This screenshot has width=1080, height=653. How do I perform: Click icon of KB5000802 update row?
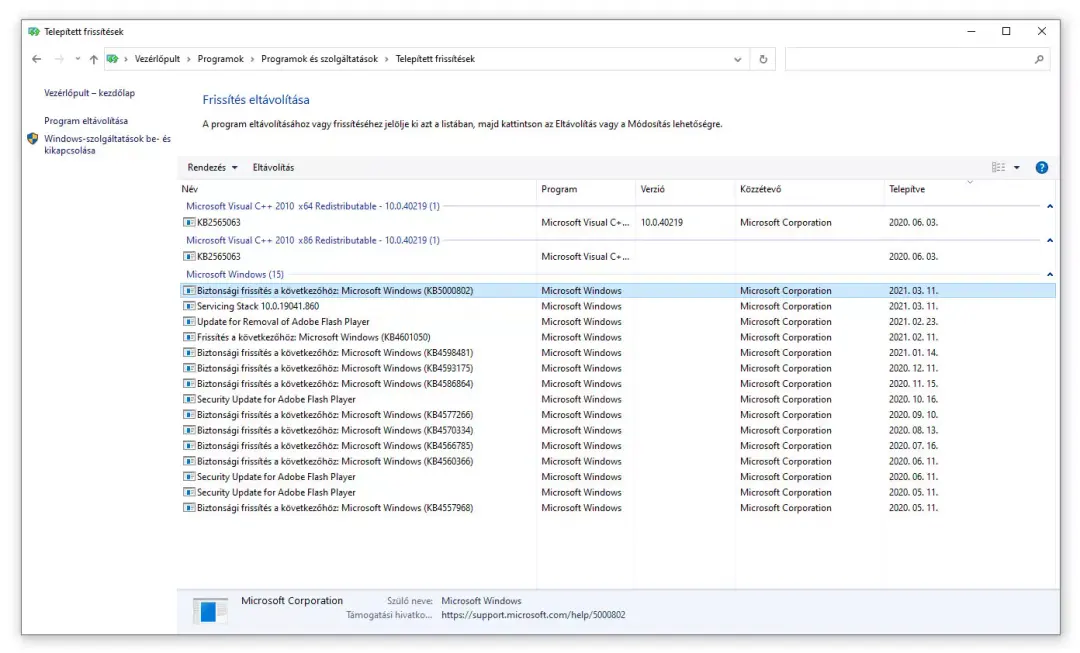point(189,291)
